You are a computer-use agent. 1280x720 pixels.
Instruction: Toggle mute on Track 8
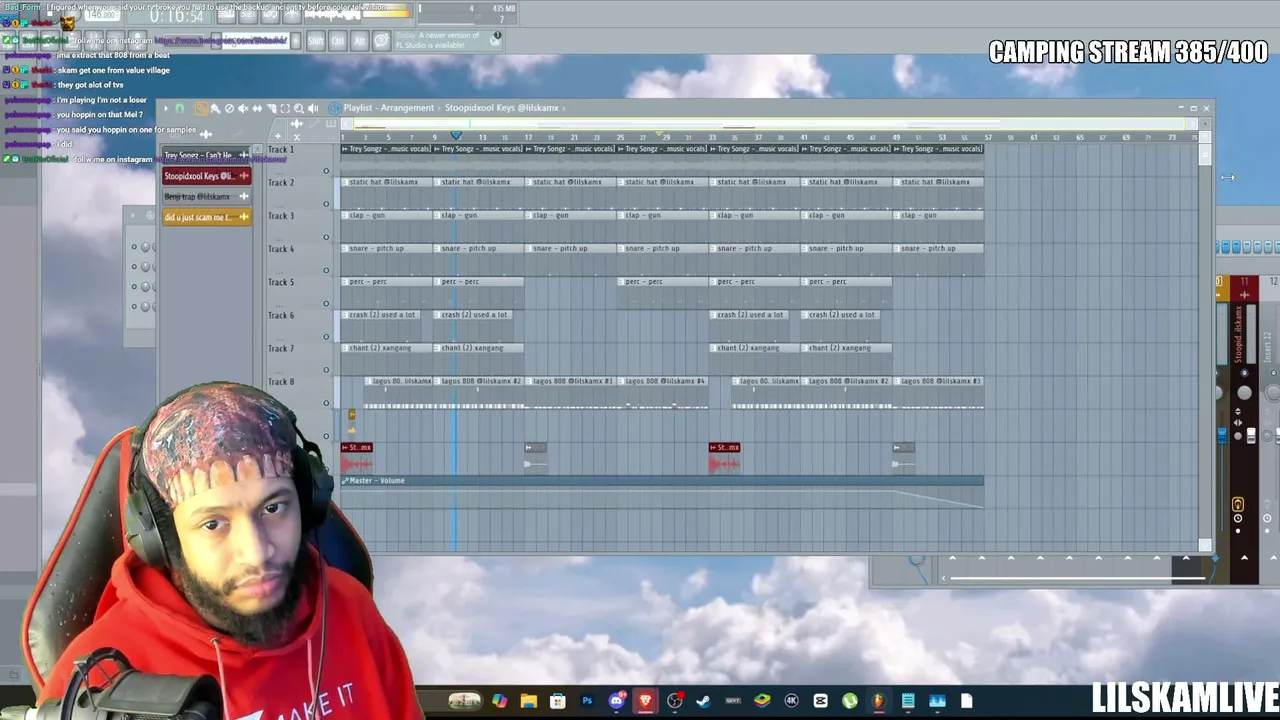(326, 403)
